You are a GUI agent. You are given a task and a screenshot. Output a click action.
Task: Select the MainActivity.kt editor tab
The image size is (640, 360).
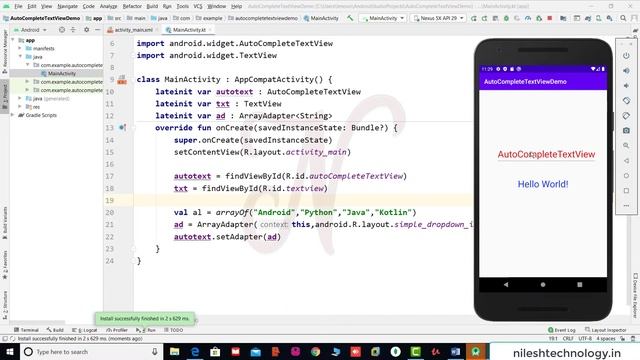click(x=189, y=30)
